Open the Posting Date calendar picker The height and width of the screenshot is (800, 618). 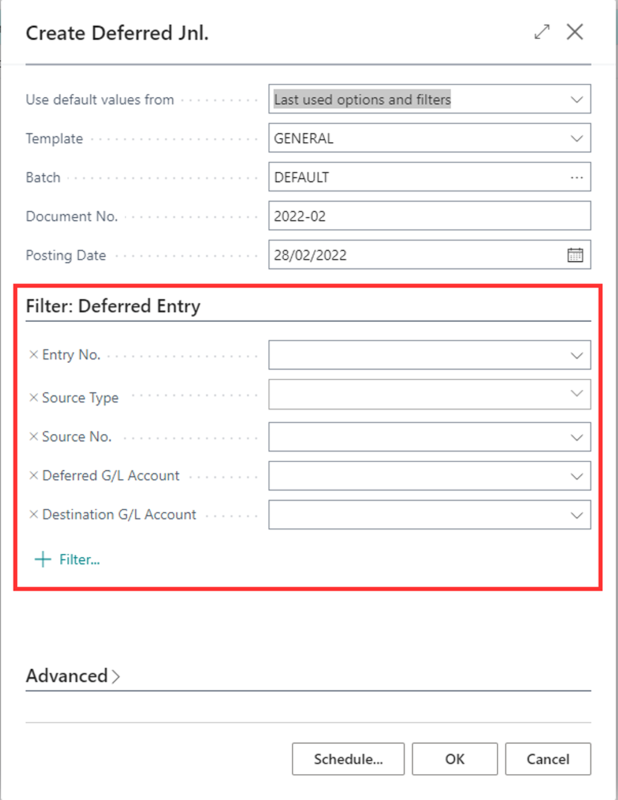575,255
